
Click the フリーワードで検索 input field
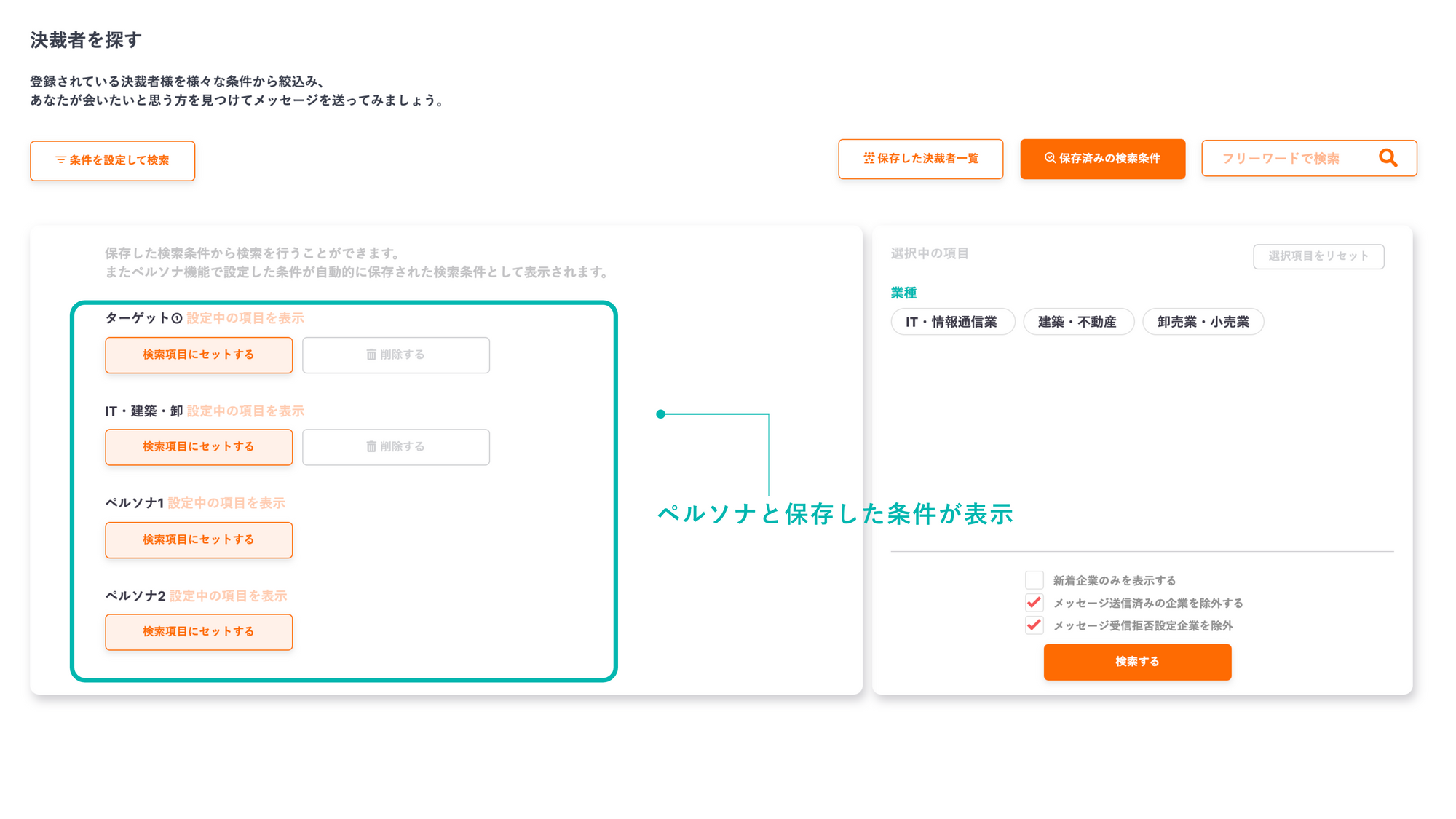click(1281, 159)
